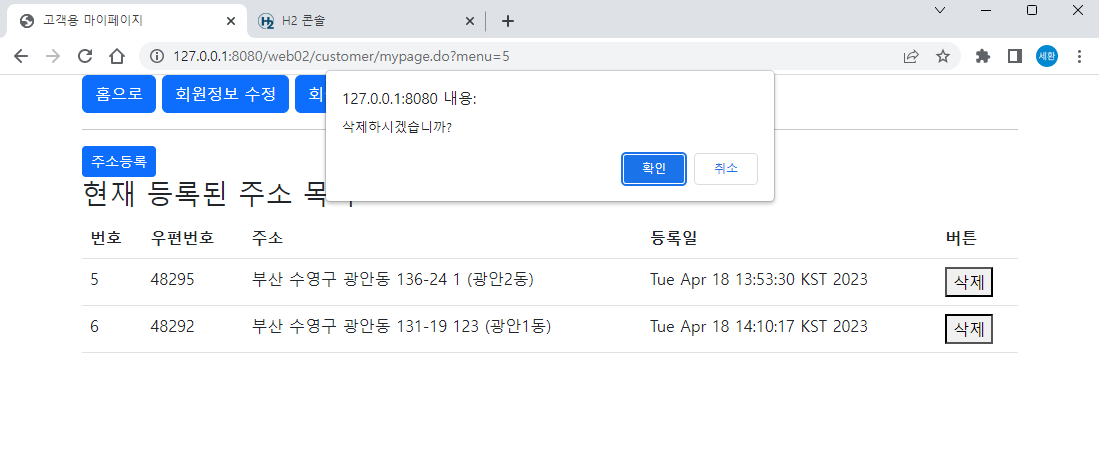Click the 홈으로 button

coord(118,94)
